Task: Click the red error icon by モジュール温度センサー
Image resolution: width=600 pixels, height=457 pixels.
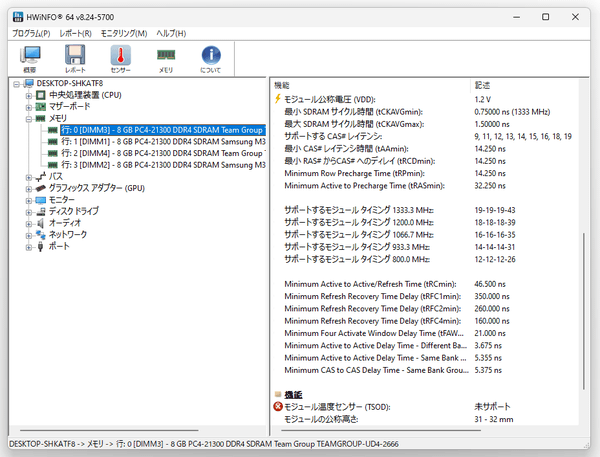Action: [278, 406]
